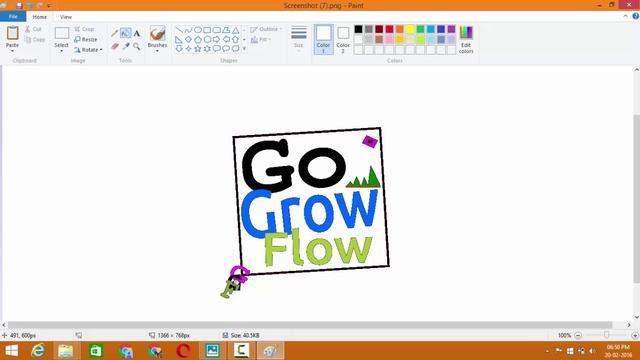Choose the Four-point star shape

tap(188, 49)
